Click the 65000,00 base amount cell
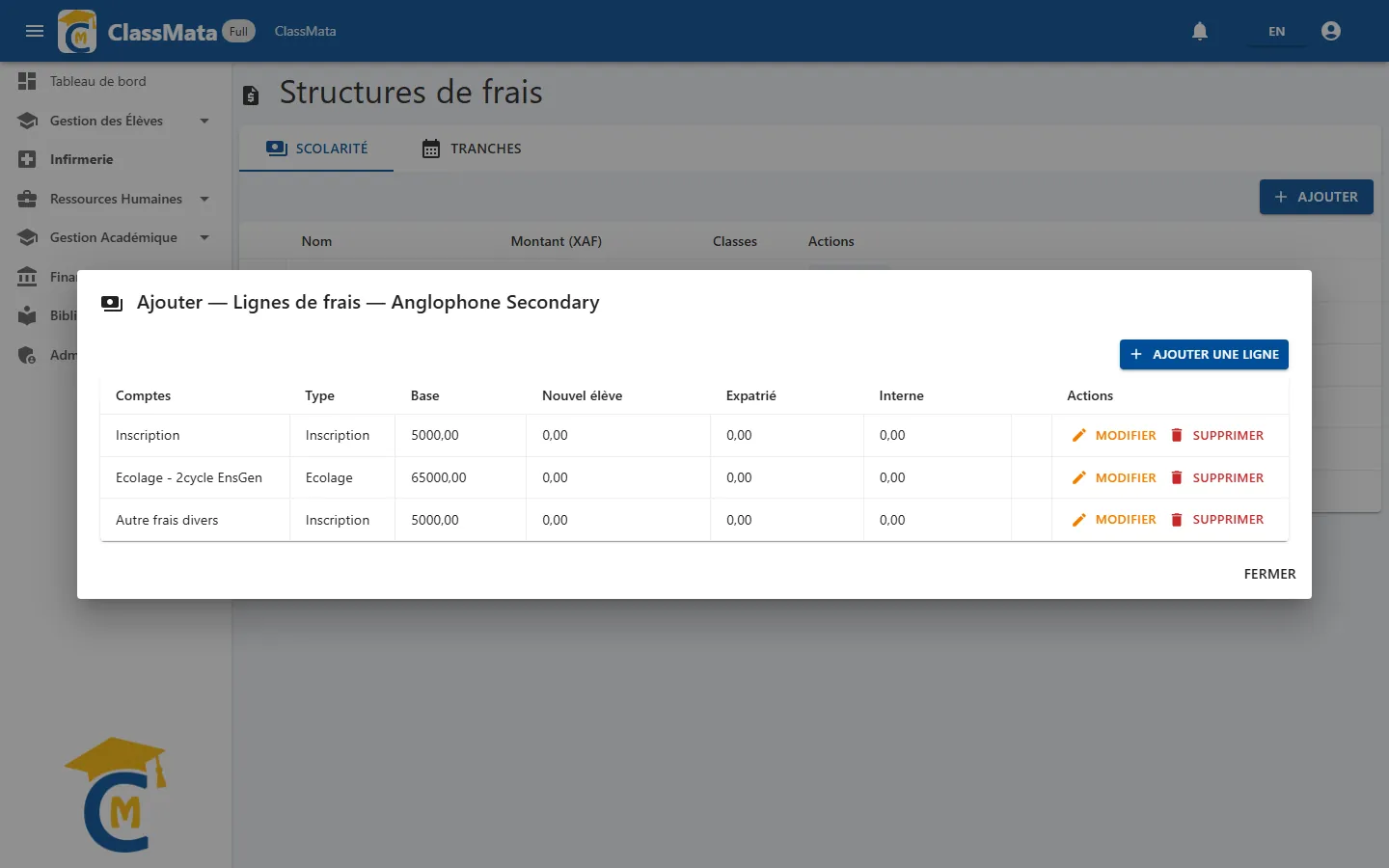This screenshot has width=1389, height=868. click(x=460, y=477)
